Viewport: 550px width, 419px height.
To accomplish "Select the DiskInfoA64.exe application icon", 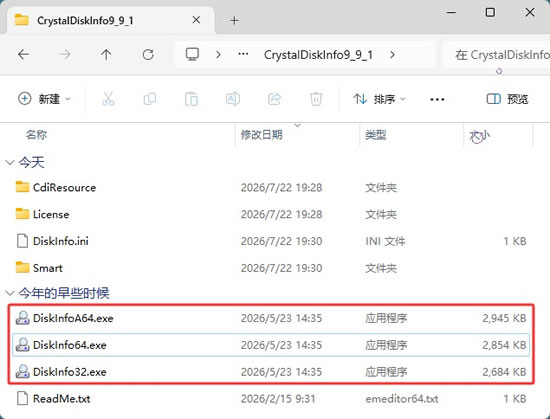I will 22,318.
